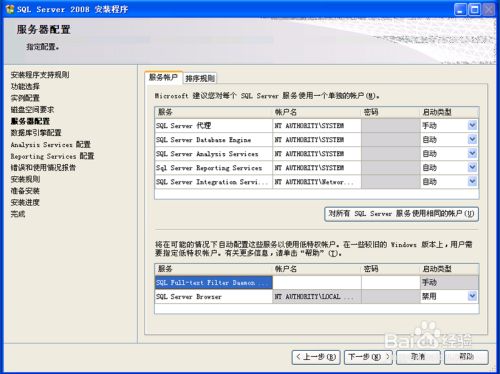Select the SQL Full-text Filter Daemon row
500x374 pixels.
[x=213, y=283]
